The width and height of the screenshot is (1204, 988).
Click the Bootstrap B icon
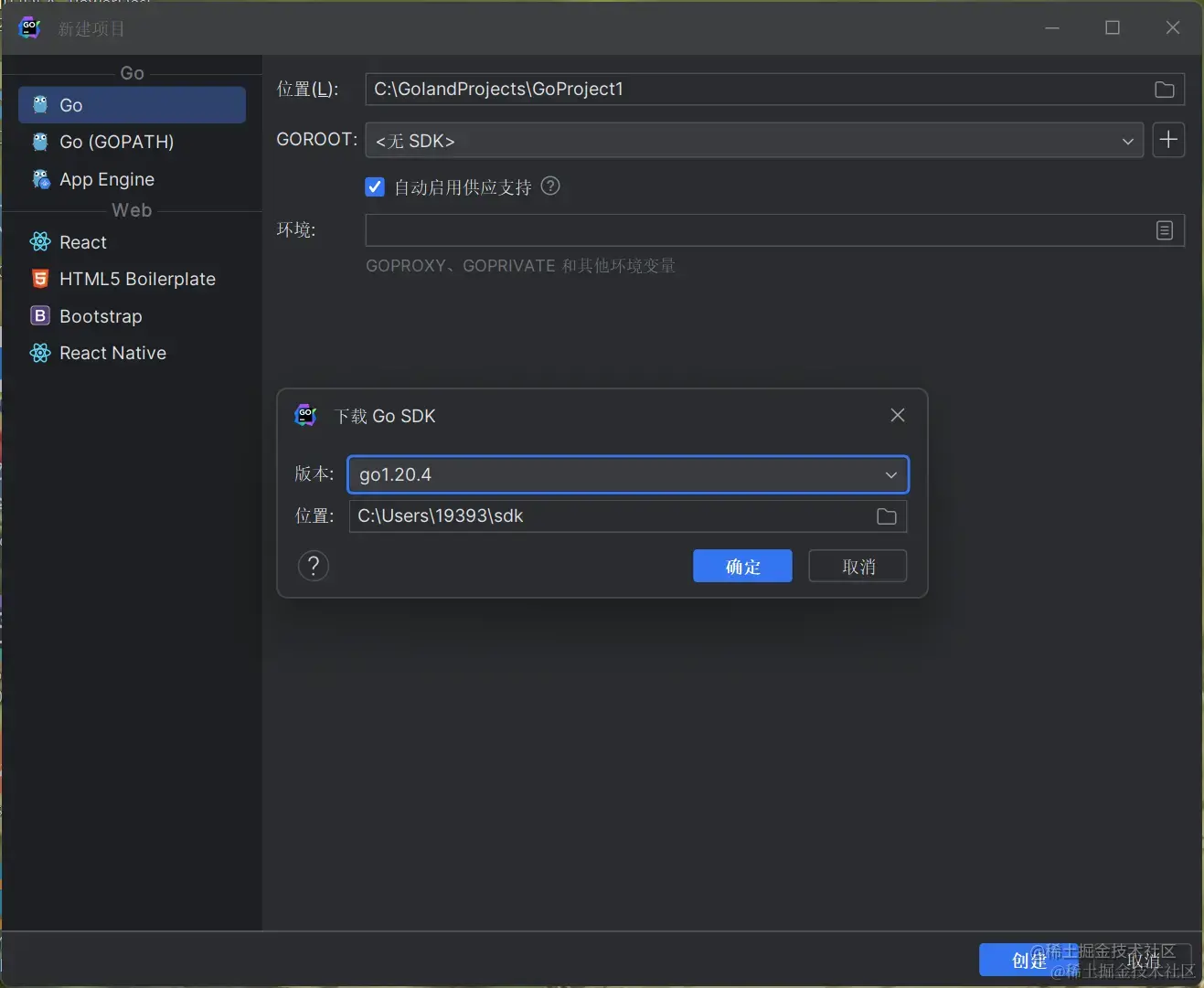tap(40, 315)
